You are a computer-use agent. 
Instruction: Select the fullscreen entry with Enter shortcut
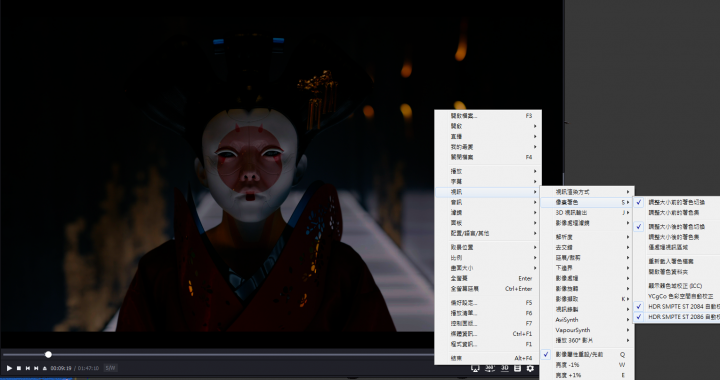(488, 278)
